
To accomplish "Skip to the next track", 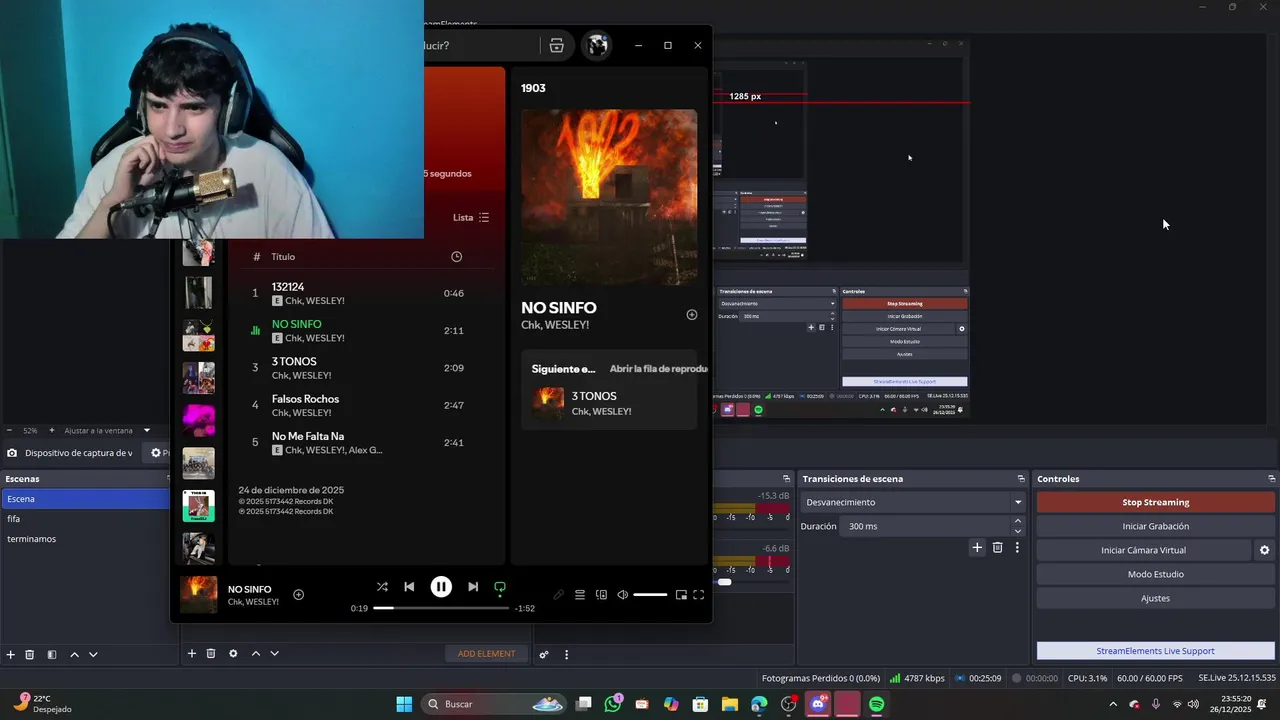I will pyautogui.click(x=473, y=587).
